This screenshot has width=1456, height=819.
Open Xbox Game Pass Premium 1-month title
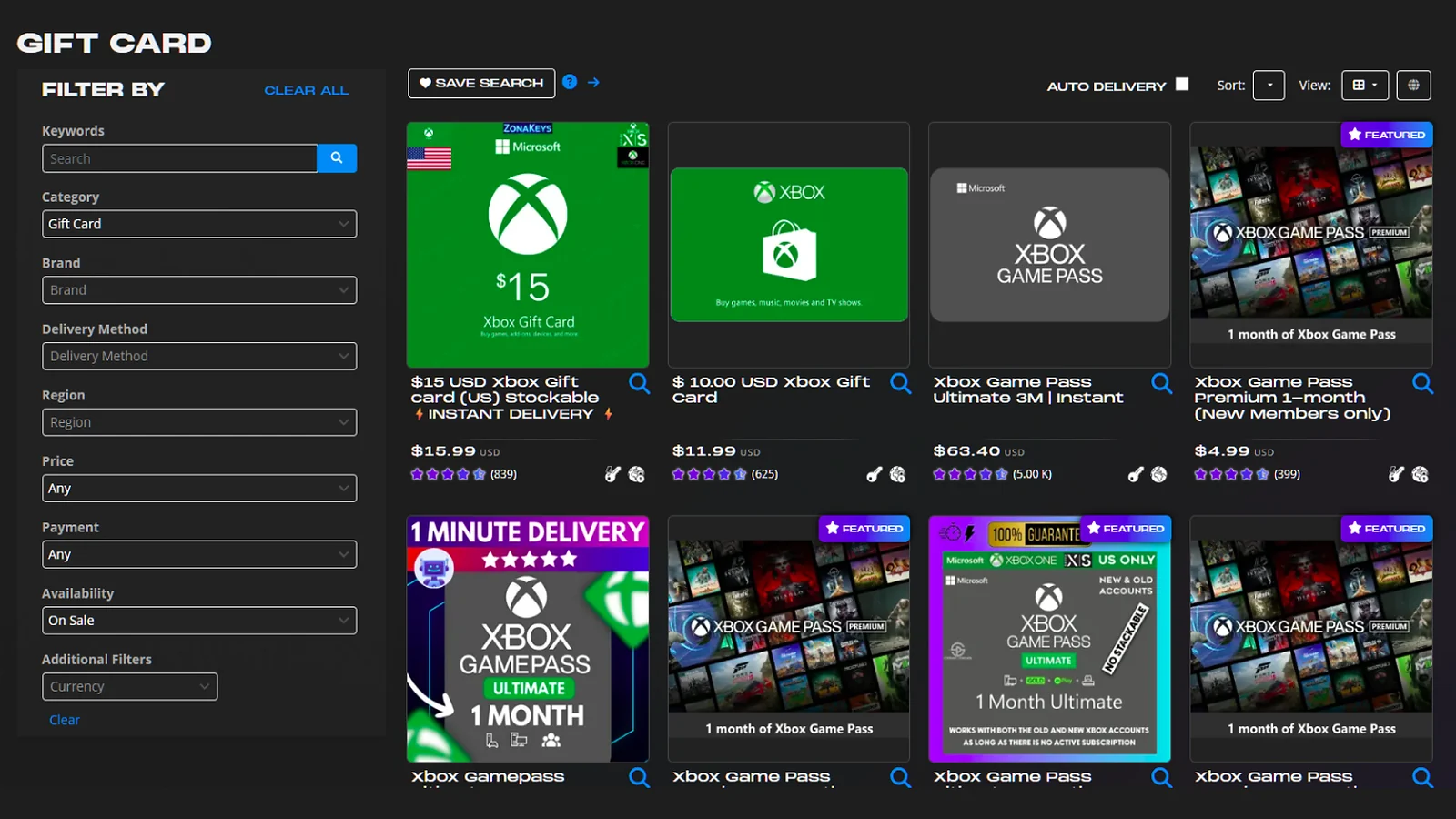point(1292,398)
